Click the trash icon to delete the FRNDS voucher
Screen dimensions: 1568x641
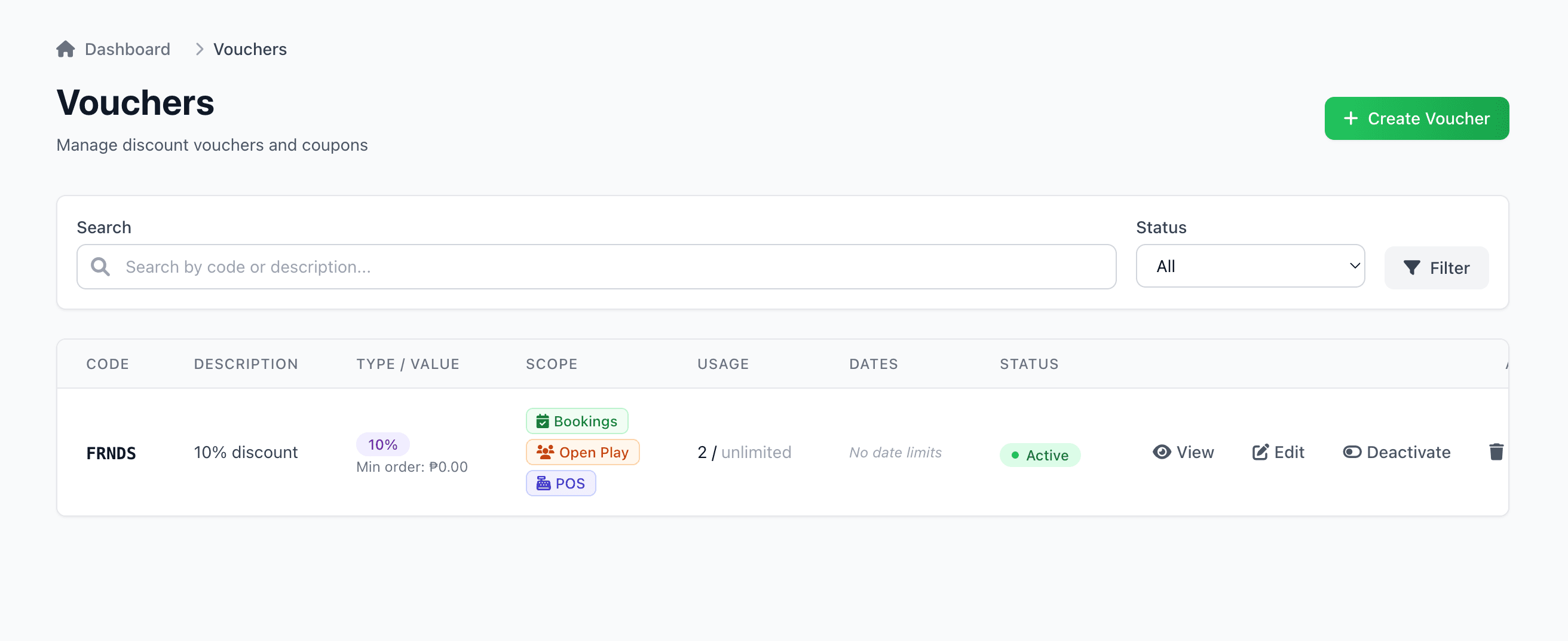tap(1497, 451)
